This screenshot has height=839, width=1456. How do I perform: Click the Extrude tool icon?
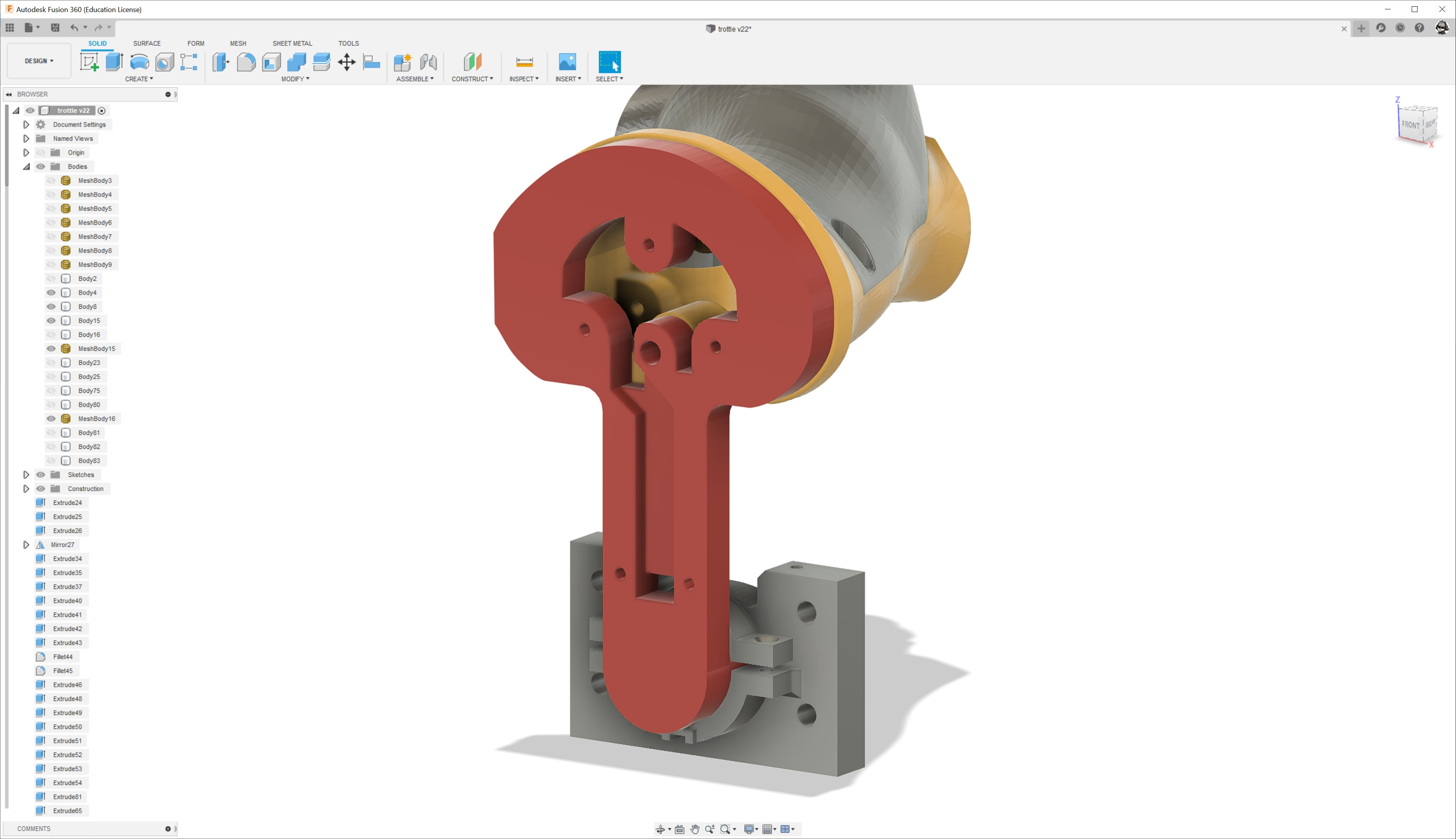point(115,62)
